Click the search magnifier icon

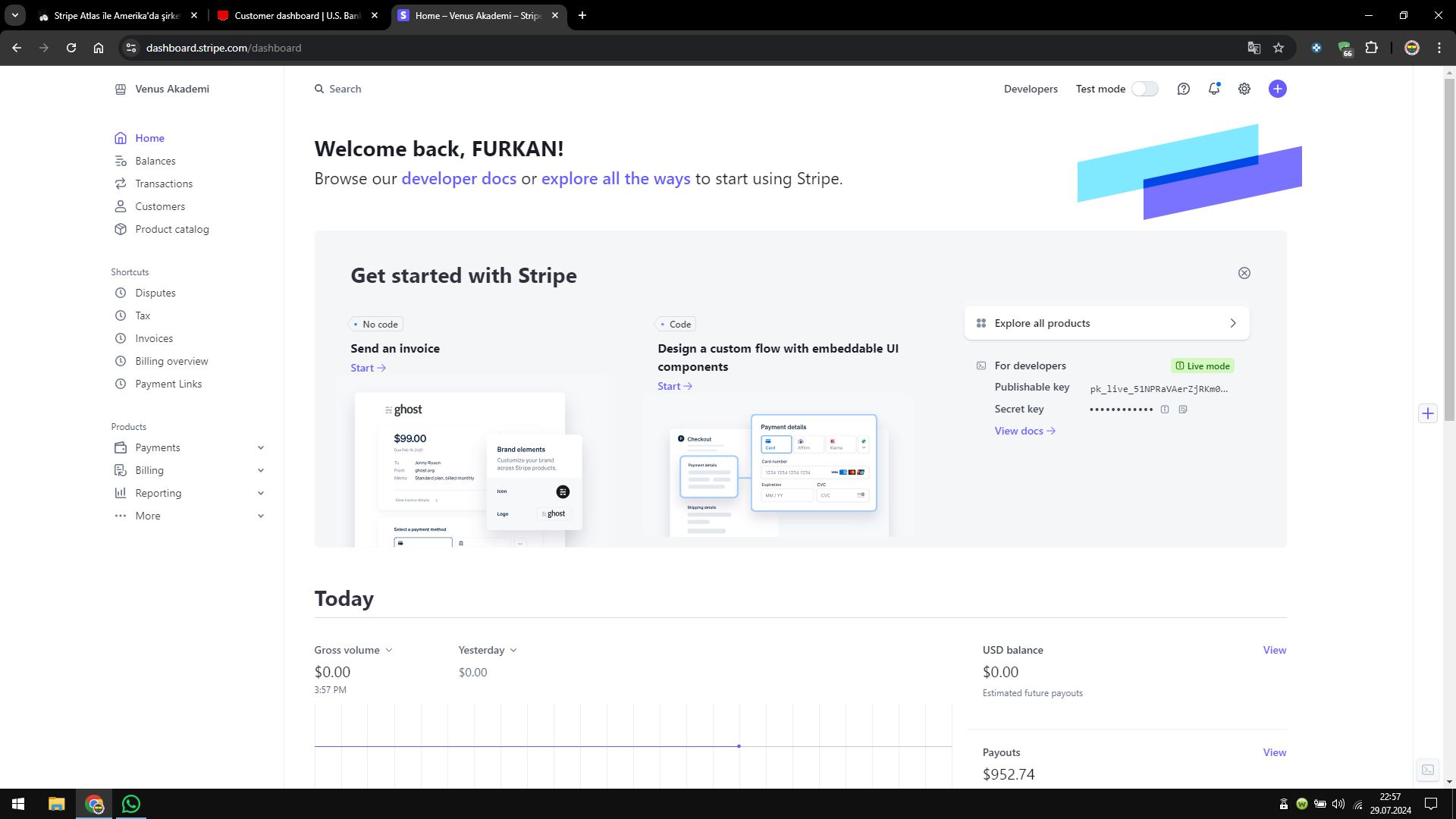(319, 89)
